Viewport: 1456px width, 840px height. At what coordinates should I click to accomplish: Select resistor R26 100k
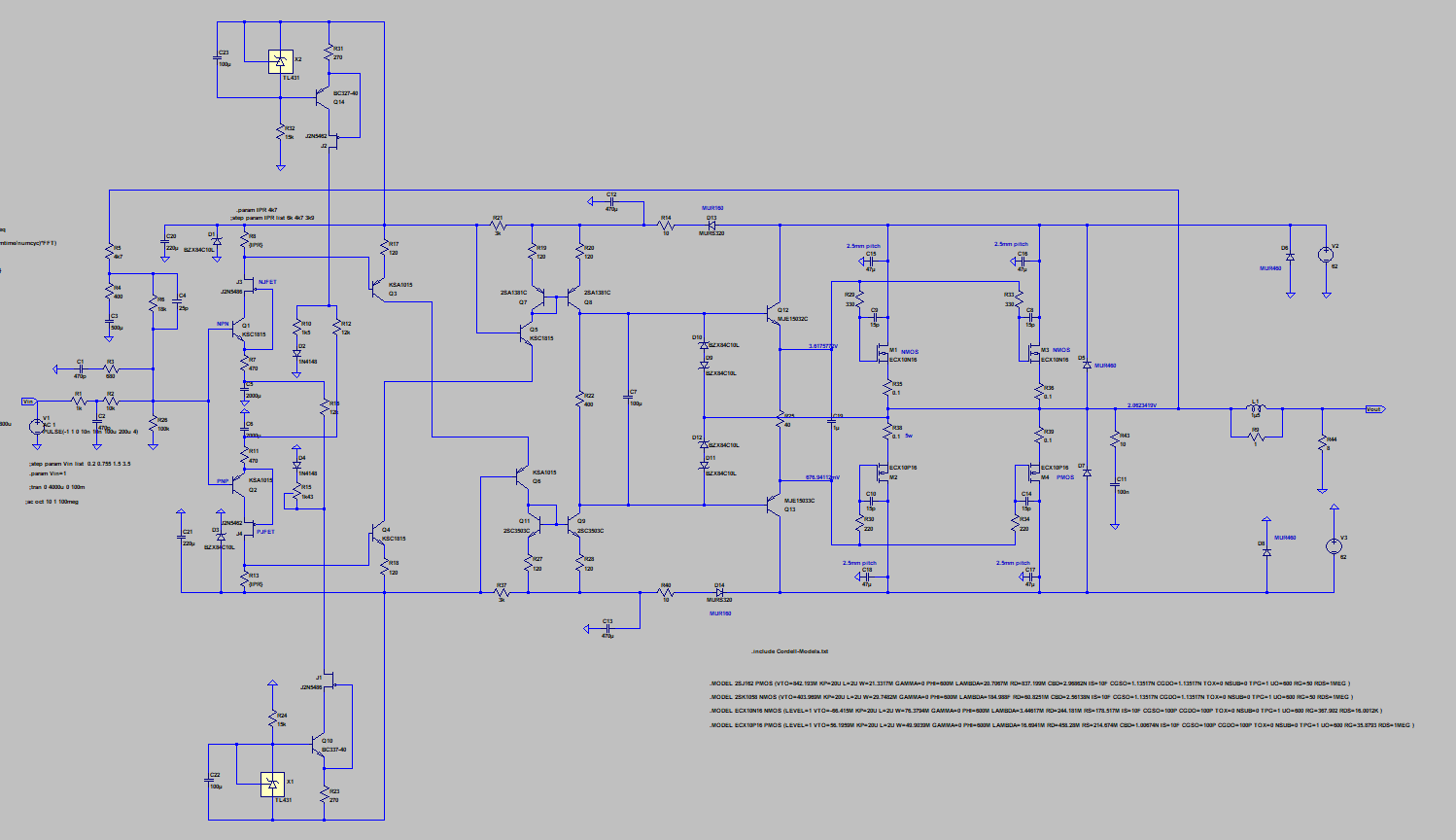153,426
